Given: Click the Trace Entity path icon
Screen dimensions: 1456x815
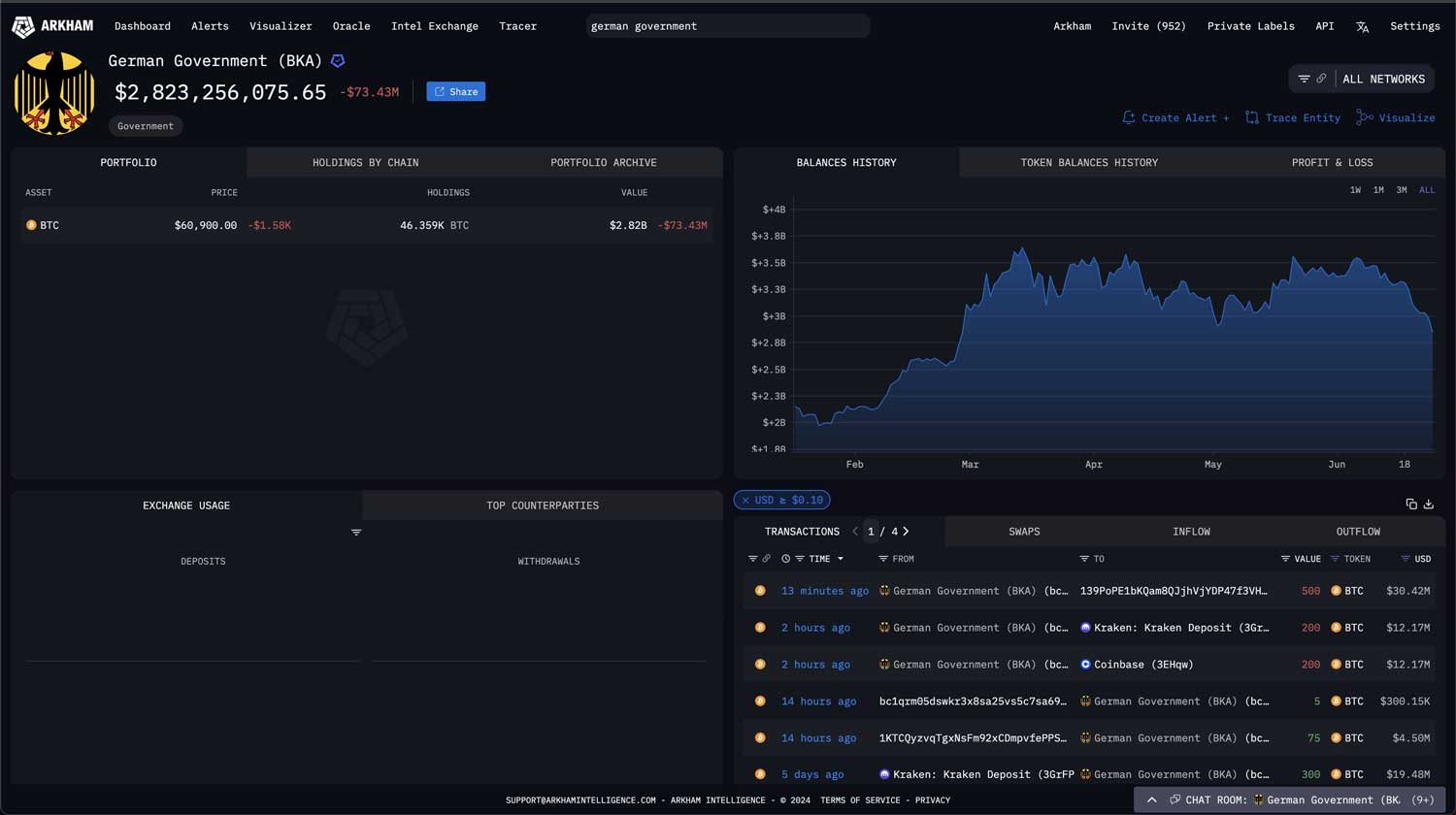Looking at the screenshot, I should point(1252,117).
